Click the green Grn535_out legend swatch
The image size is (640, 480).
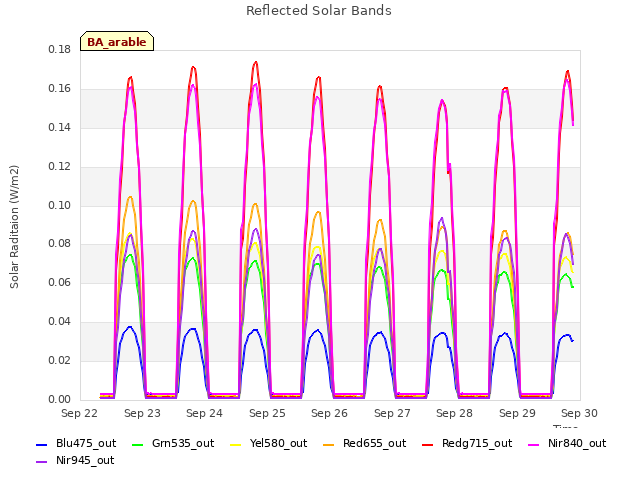pyautogui.click(x=138, y=444)
